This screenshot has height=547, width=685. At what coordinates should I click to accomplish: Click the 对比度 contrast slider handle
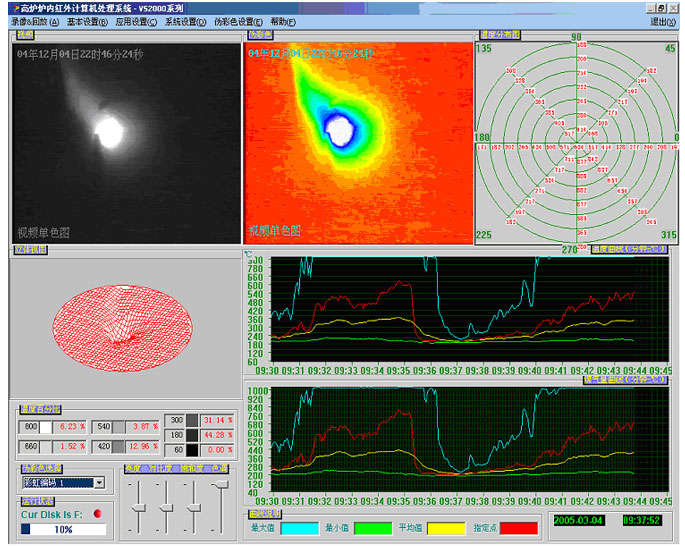[164, 508]
